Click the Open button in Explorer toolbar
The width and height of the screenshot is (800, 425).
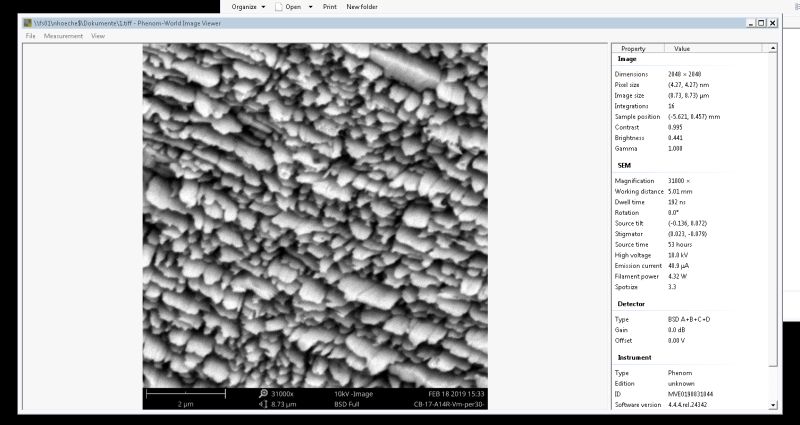click(288, 7)
